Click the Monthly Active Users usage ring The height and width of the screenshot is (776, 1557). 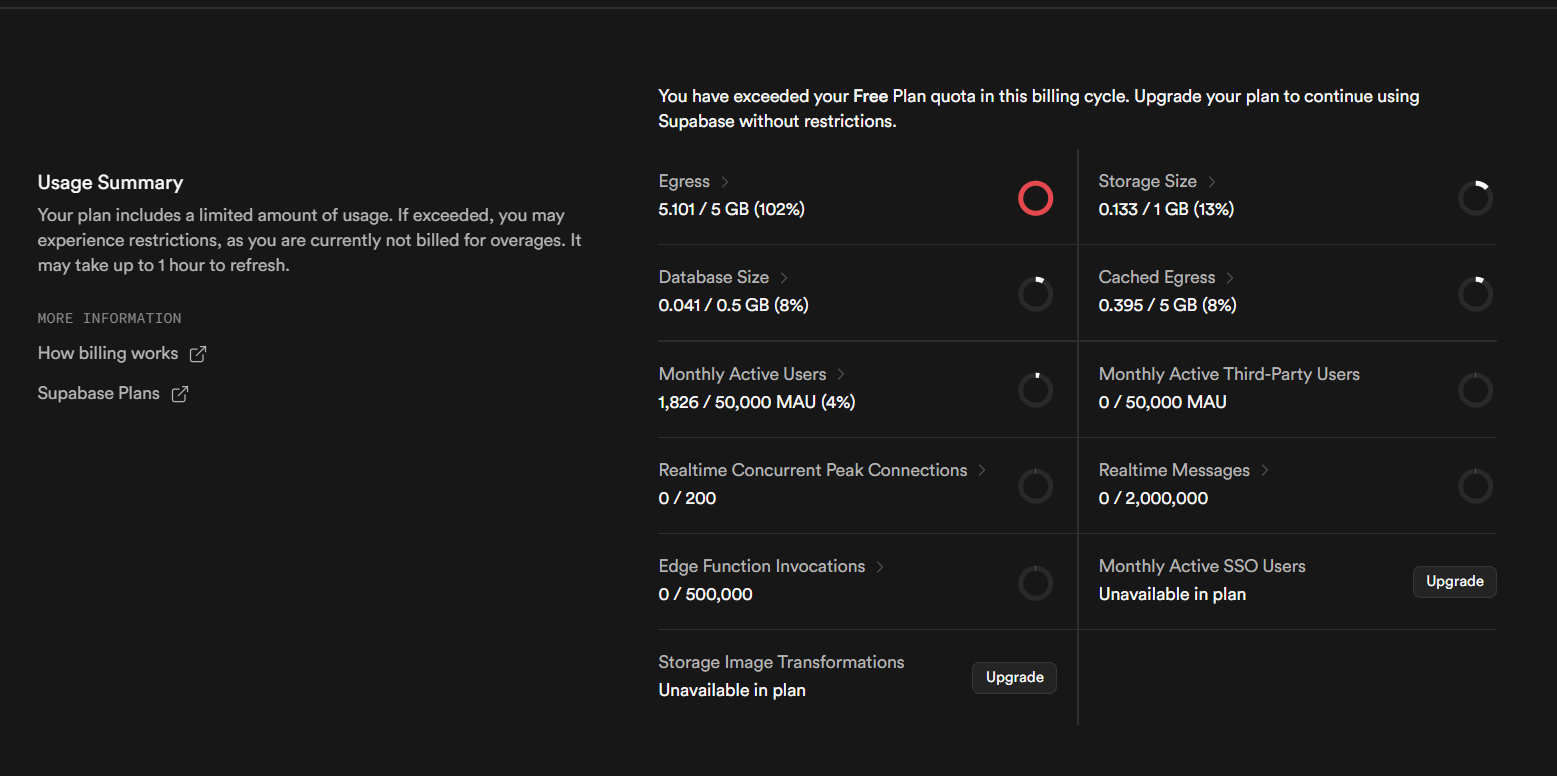(x=1035, y=390)
